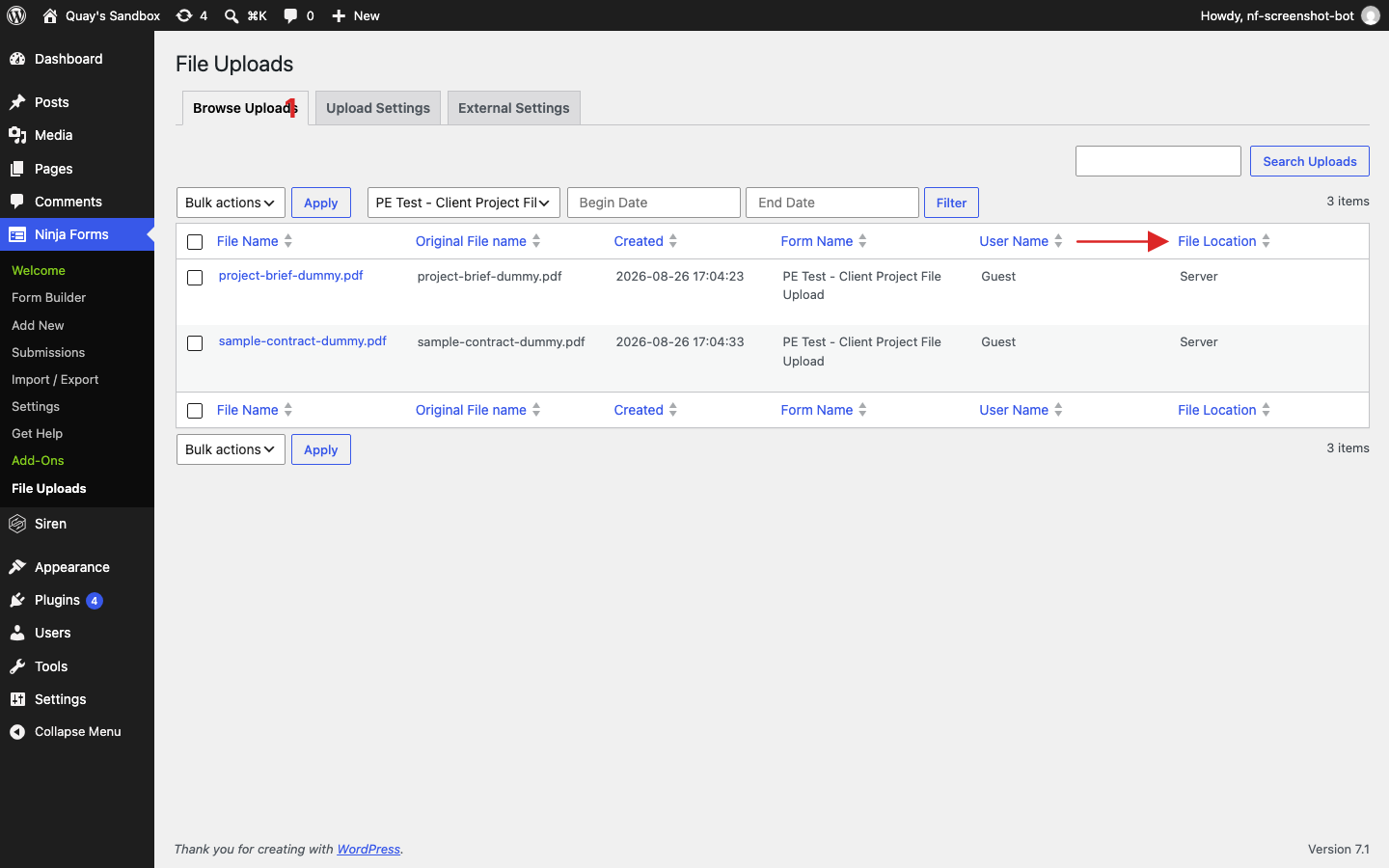Click the Dashboard gauge icon
Image resolution: width=1389 pixels, height=868 pixels.
[17, 59]
